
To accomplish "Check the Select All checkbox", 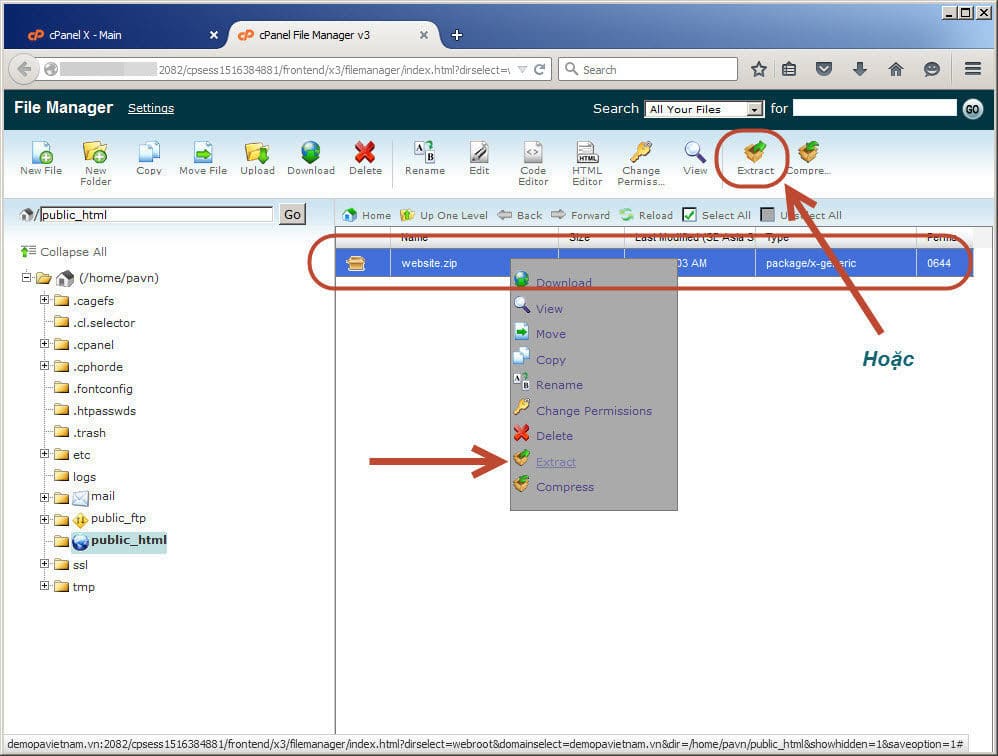I will [689, 215].
